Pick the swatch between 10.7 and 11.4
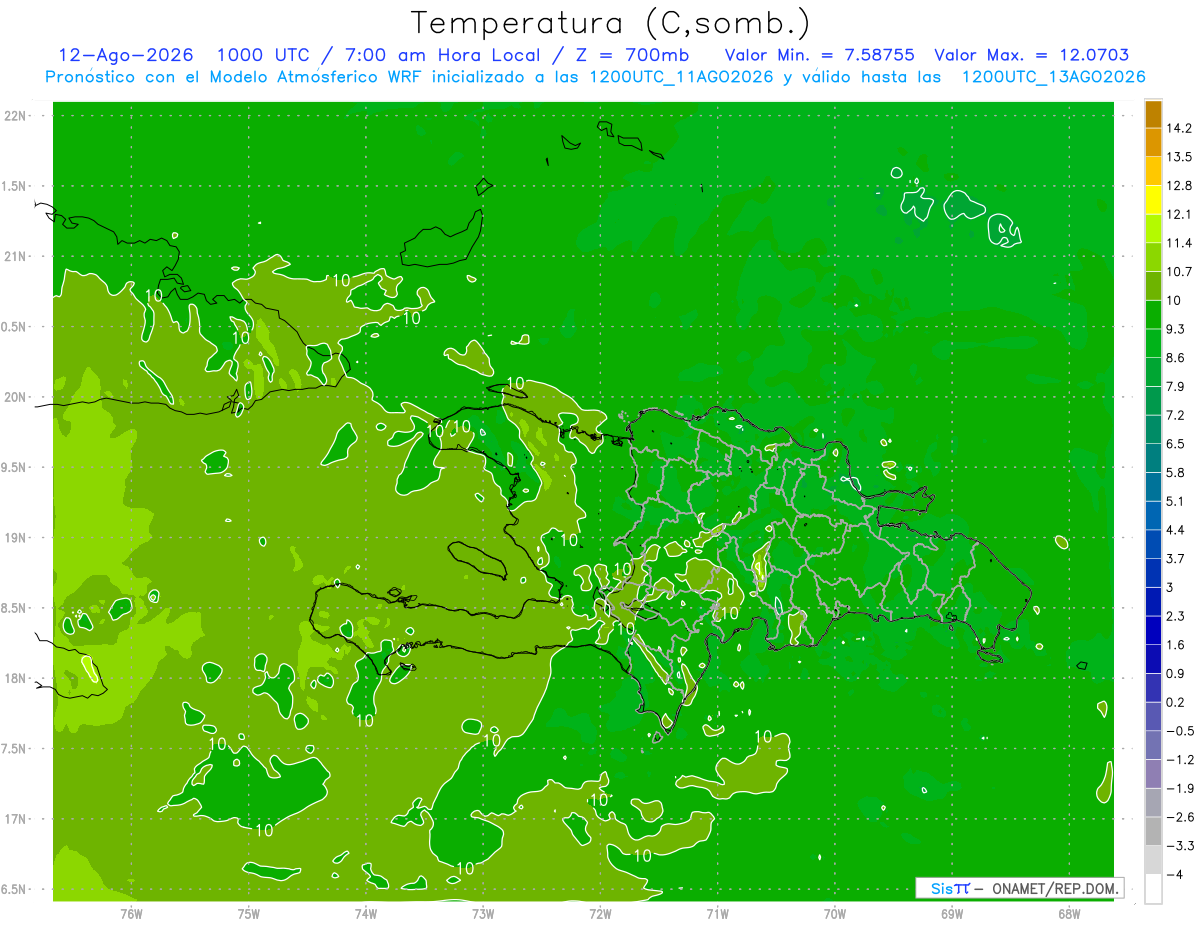 click(x=1152, y=258)
